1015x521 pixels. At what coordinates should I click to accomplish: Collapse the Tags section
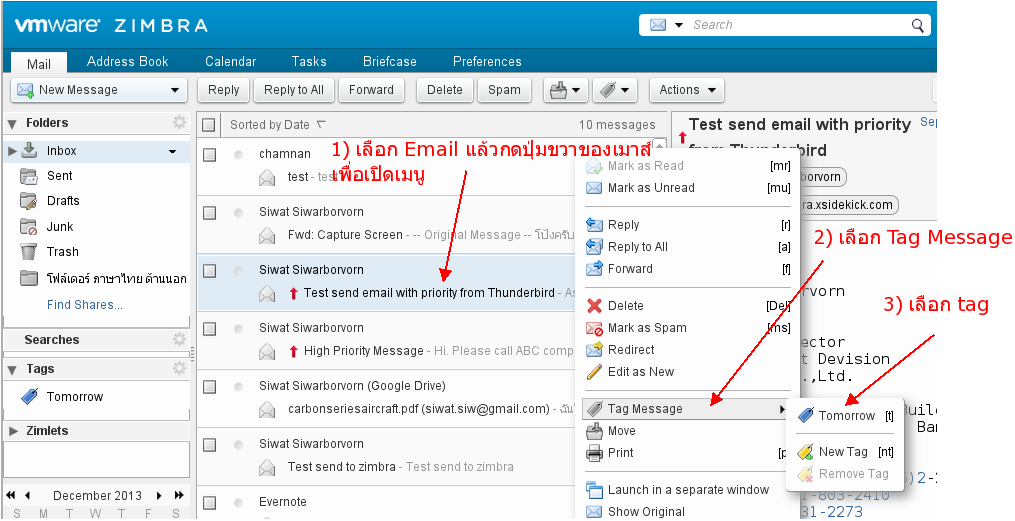12,370
